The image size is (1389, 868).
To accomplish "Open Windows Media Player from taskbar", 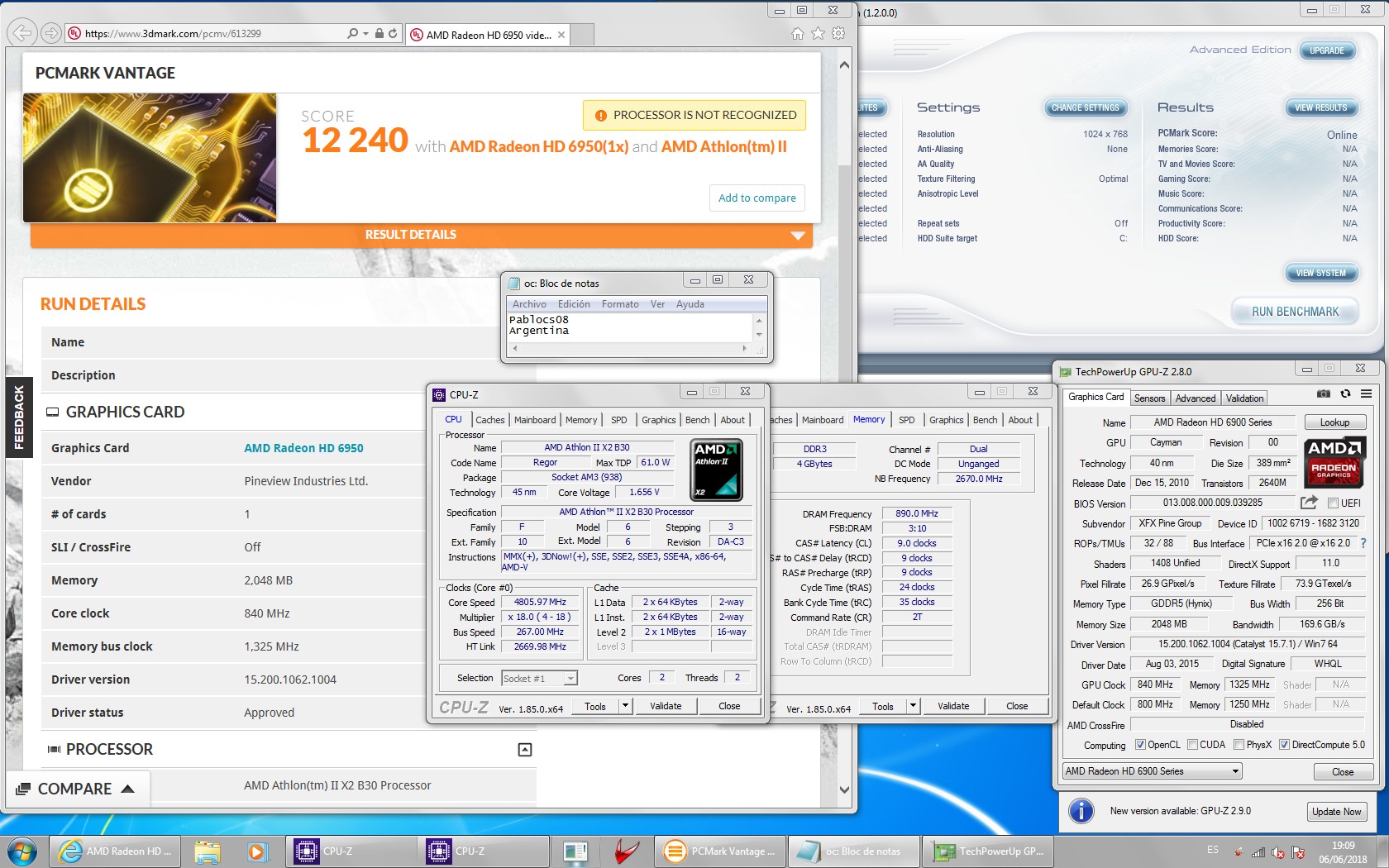I will point(256,851).
